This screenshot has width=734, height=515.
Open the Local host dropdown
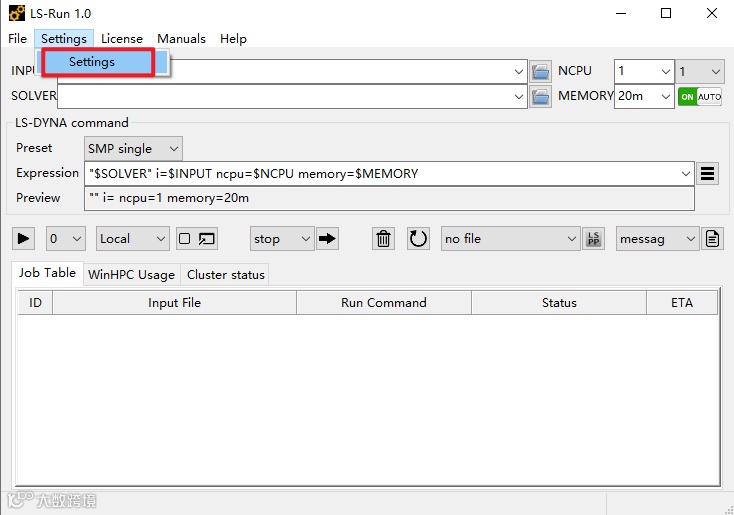pos(132,239)
